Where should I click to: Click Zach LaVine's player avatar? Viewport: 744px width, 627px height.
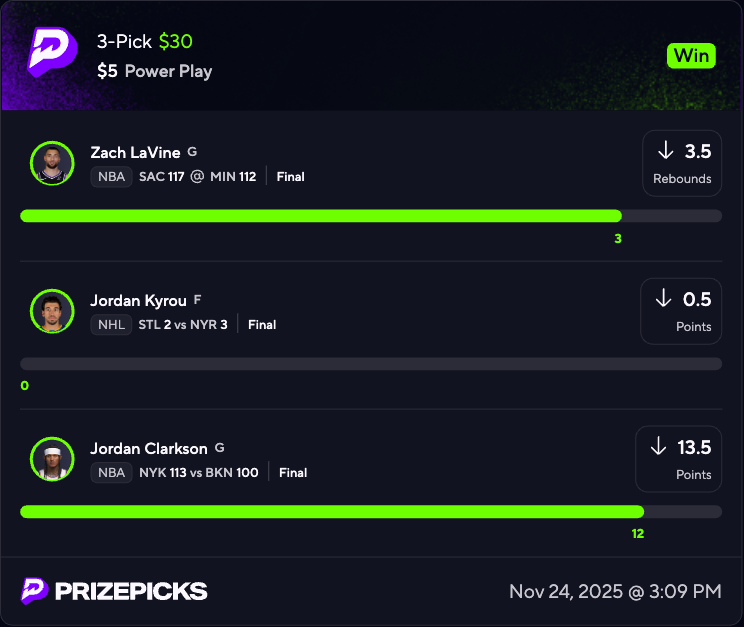[x=52, y=163]
